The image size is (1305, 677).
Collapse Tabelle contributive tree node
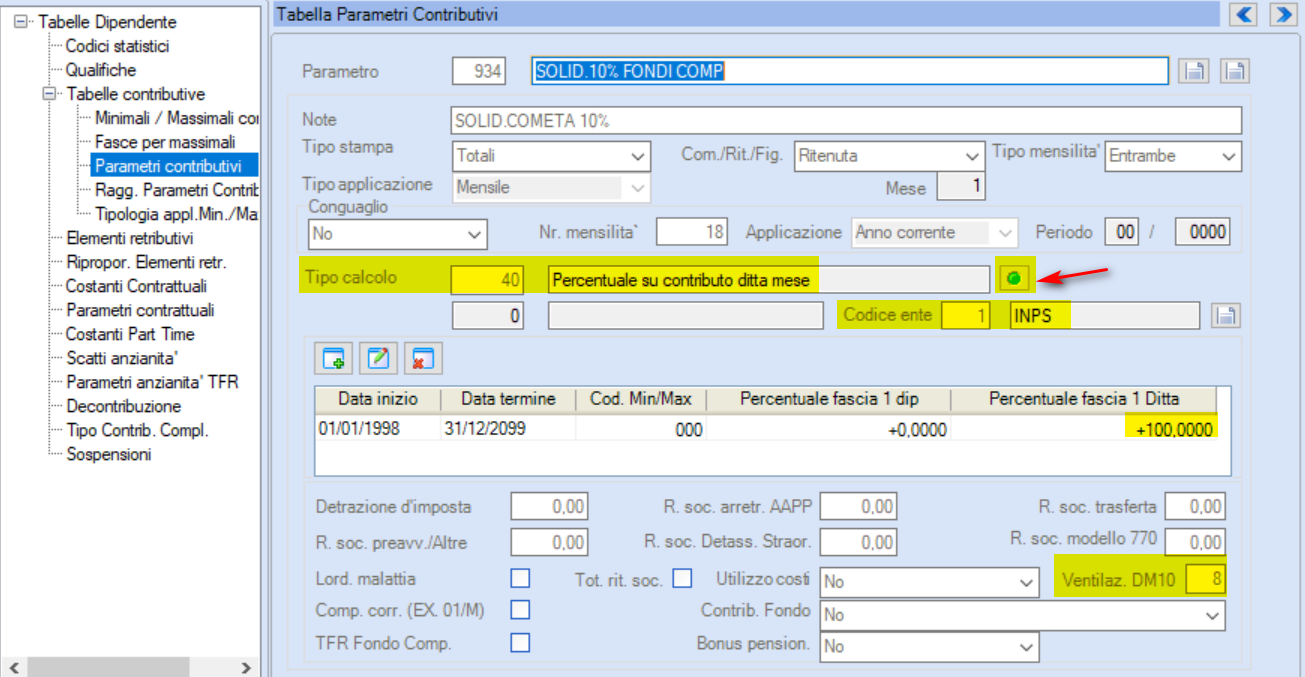point(48,94)
